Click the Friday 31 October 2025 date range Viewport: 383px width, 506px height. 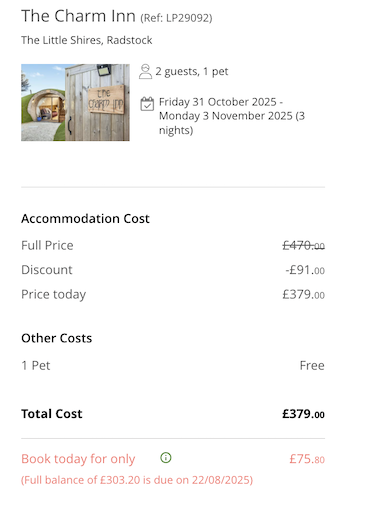click(x=232, y=116)
